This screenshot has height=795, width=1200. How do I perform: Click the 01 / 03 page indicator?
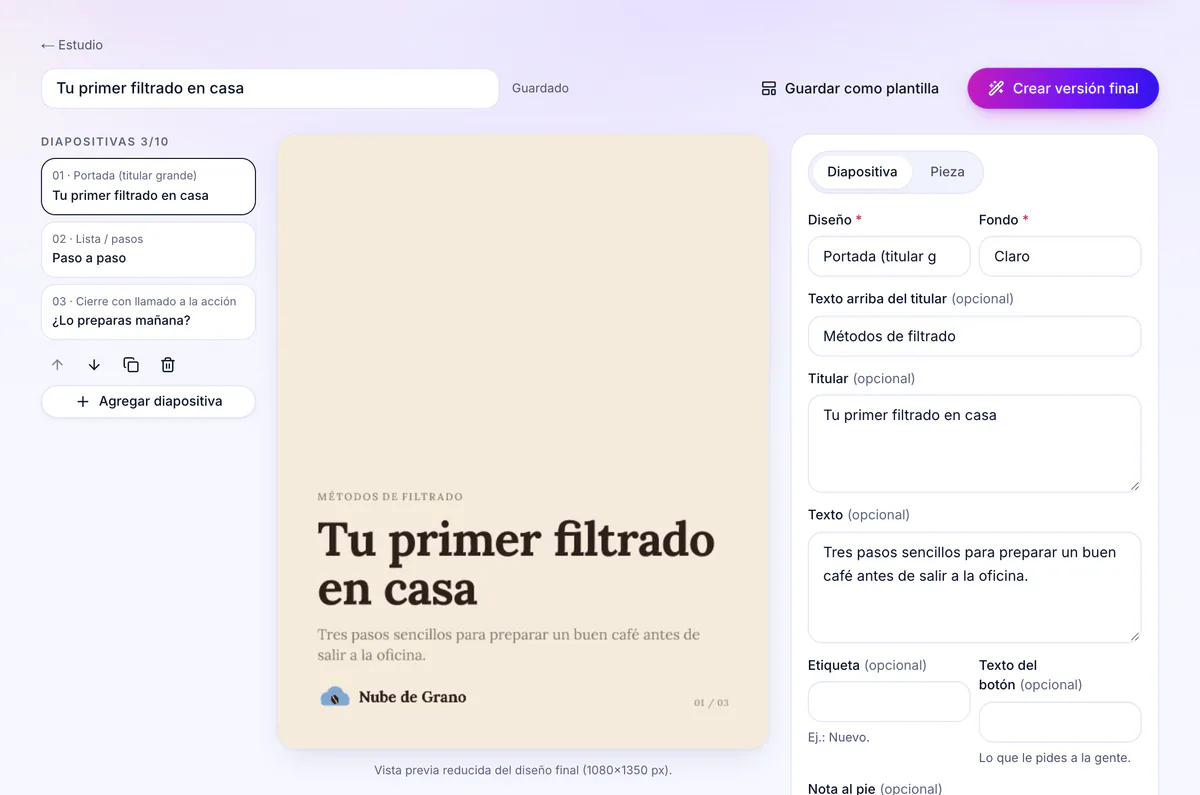[x=711, y=703]
